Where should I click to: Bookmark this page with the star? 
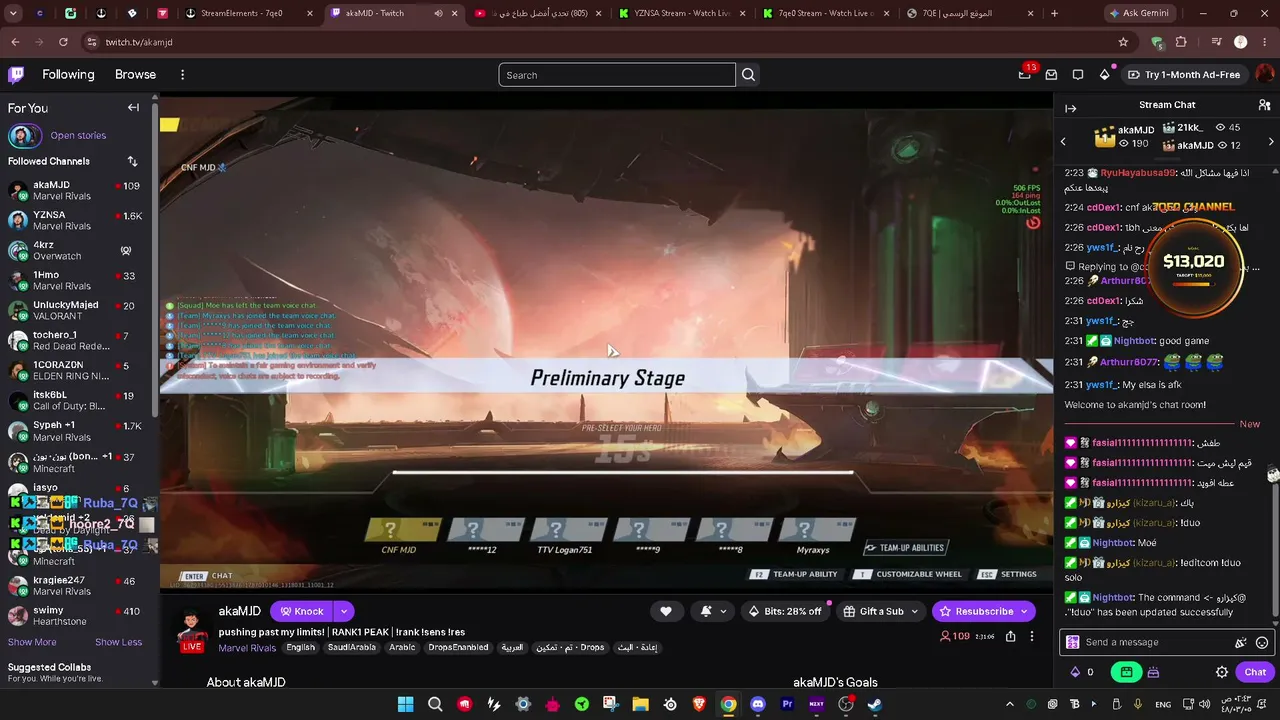click(1123, 42)
